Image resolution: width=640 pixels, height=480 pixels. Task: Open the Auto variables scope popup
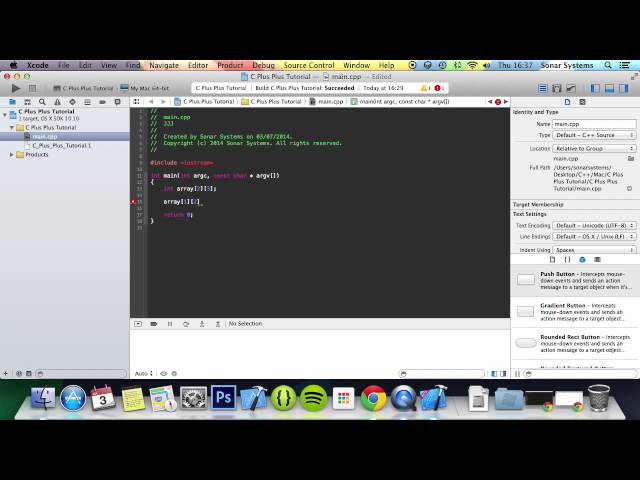click(x=144, y=373)
